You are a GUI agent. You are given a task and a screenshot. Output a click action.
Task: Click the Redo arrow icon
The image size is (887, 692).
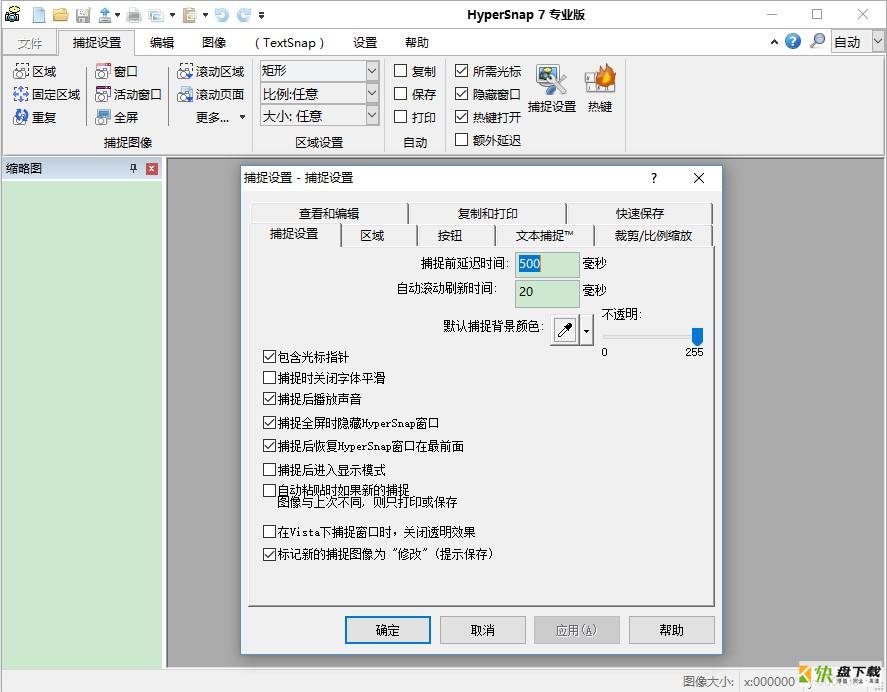click(x=244, y=15)
